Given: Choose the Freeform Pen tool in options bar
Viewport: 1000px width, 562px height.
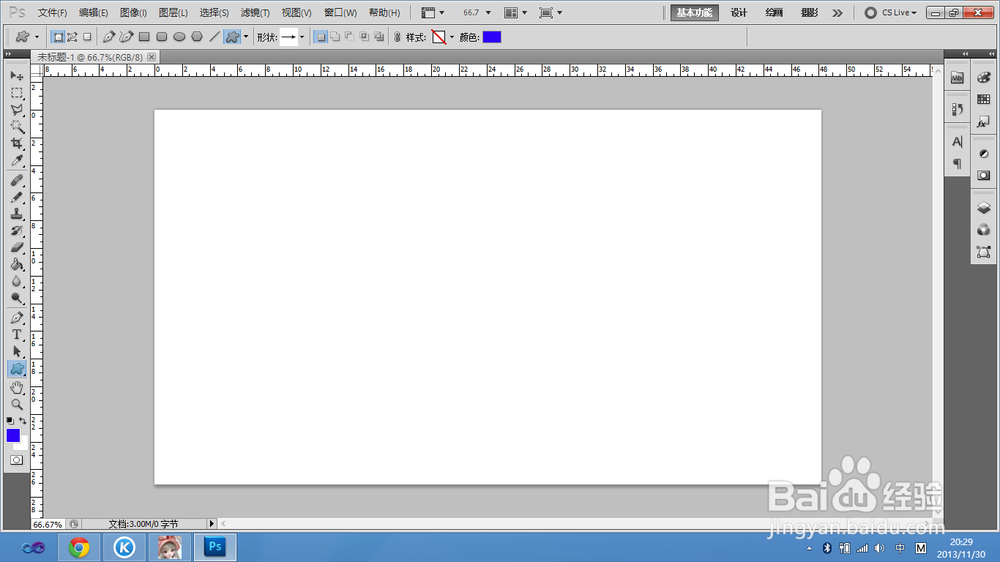Looking at the screenshot, I should 126,37.
